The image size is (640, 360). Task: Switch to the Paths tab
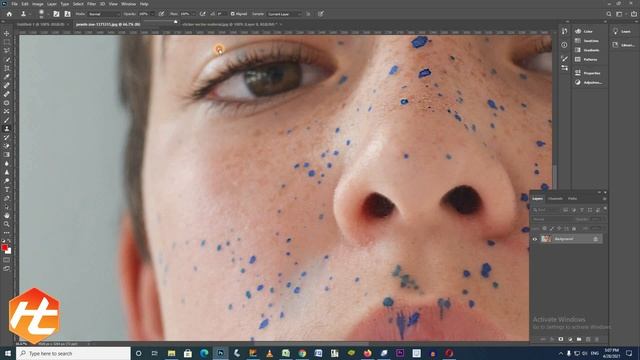tap(573, 199)
